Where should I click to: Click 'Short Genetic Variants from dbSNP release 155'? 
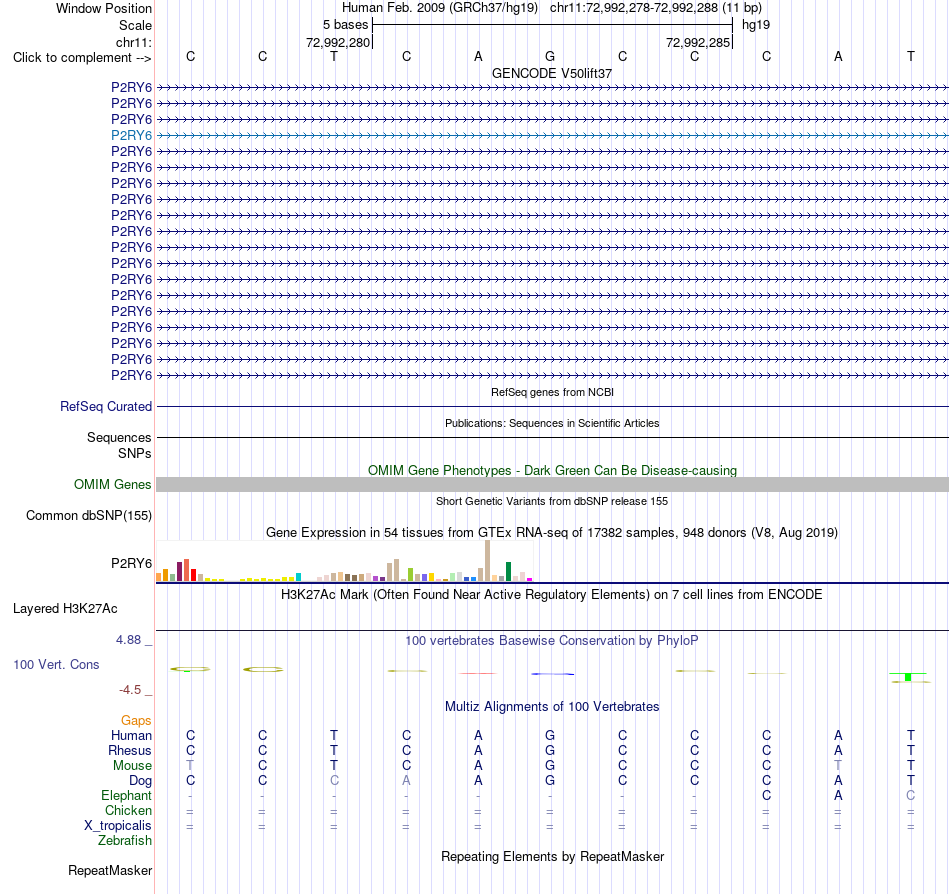coord(552,501)
